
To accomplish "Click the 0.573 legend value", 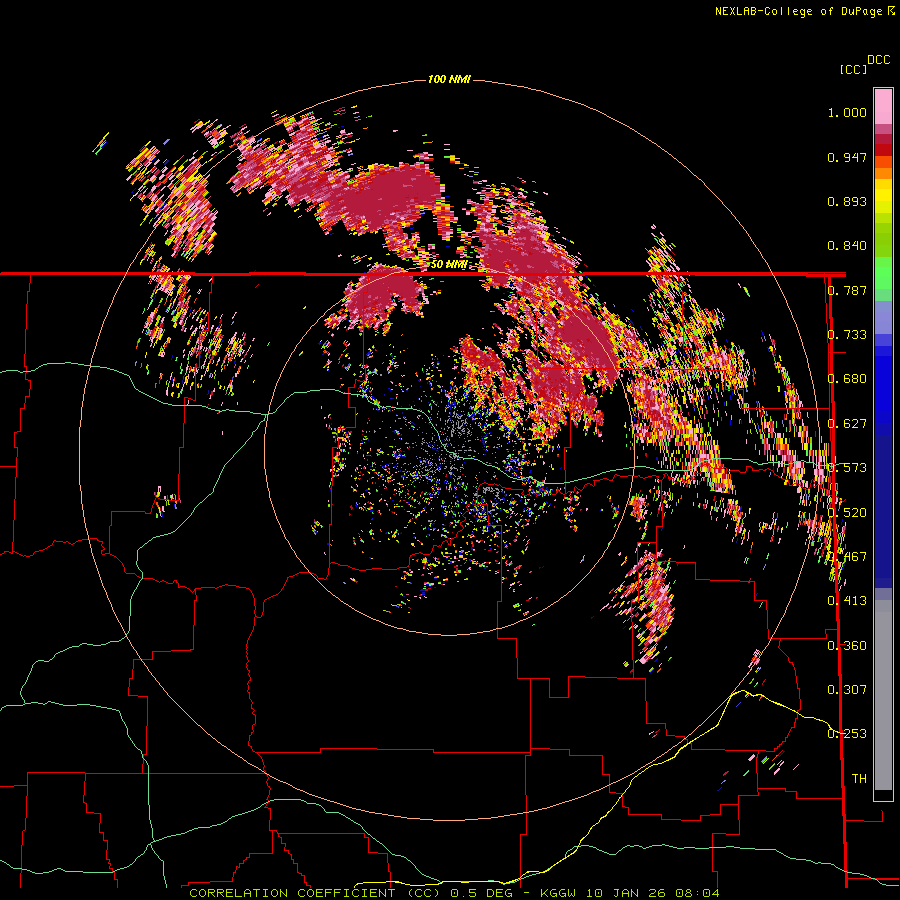I will (x=847, y=468).
